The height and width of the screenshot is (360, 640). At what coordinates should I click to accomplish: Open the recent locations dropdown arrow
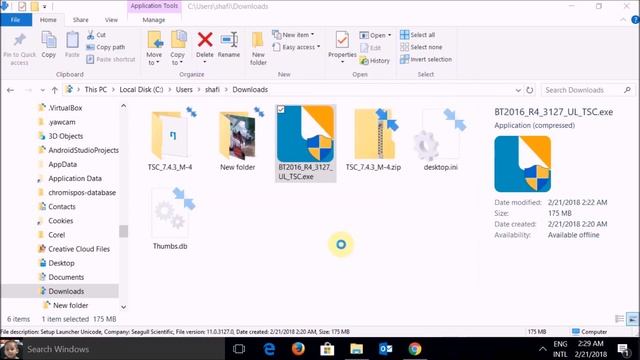pos(42,90)
